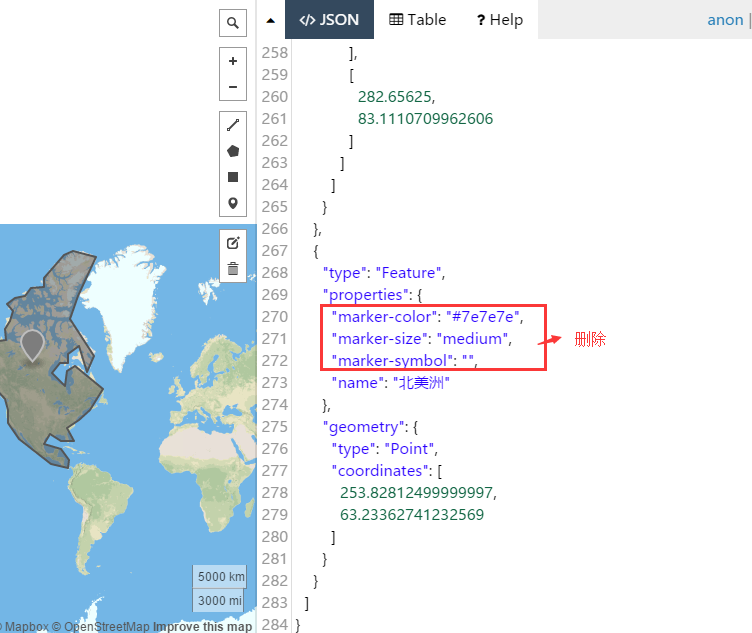Click coordinate 63.23362741232569
Image resolution: width=752 pixels, height=633 pixels.
point(412,515)
